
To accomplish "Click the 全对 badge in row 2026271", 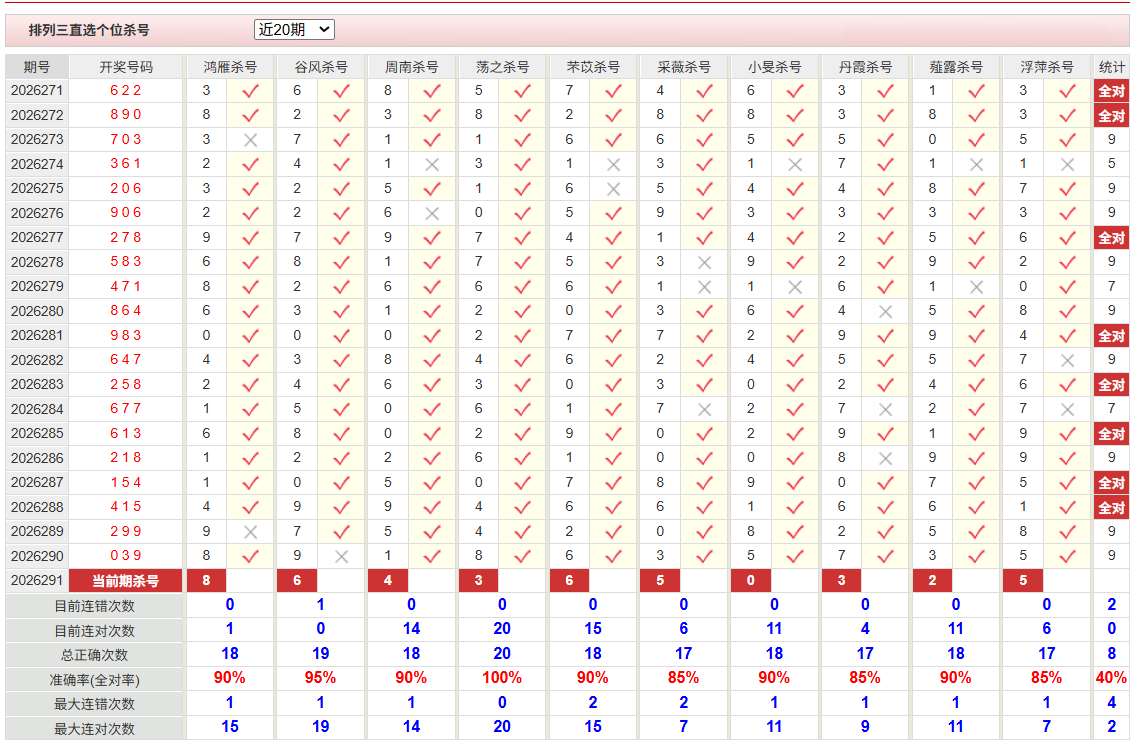I will [x=1111, y=91].
